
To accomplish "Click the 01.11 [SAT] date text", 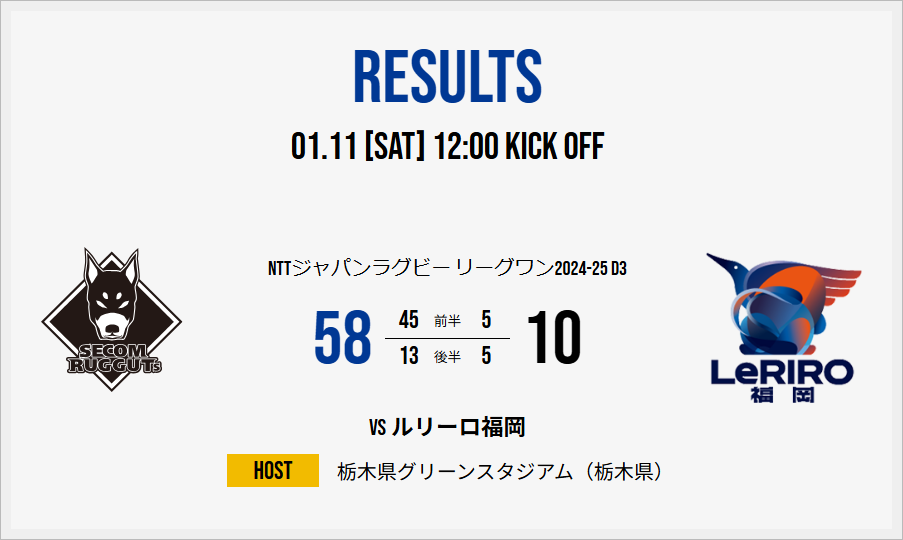I will pos(358,147).
